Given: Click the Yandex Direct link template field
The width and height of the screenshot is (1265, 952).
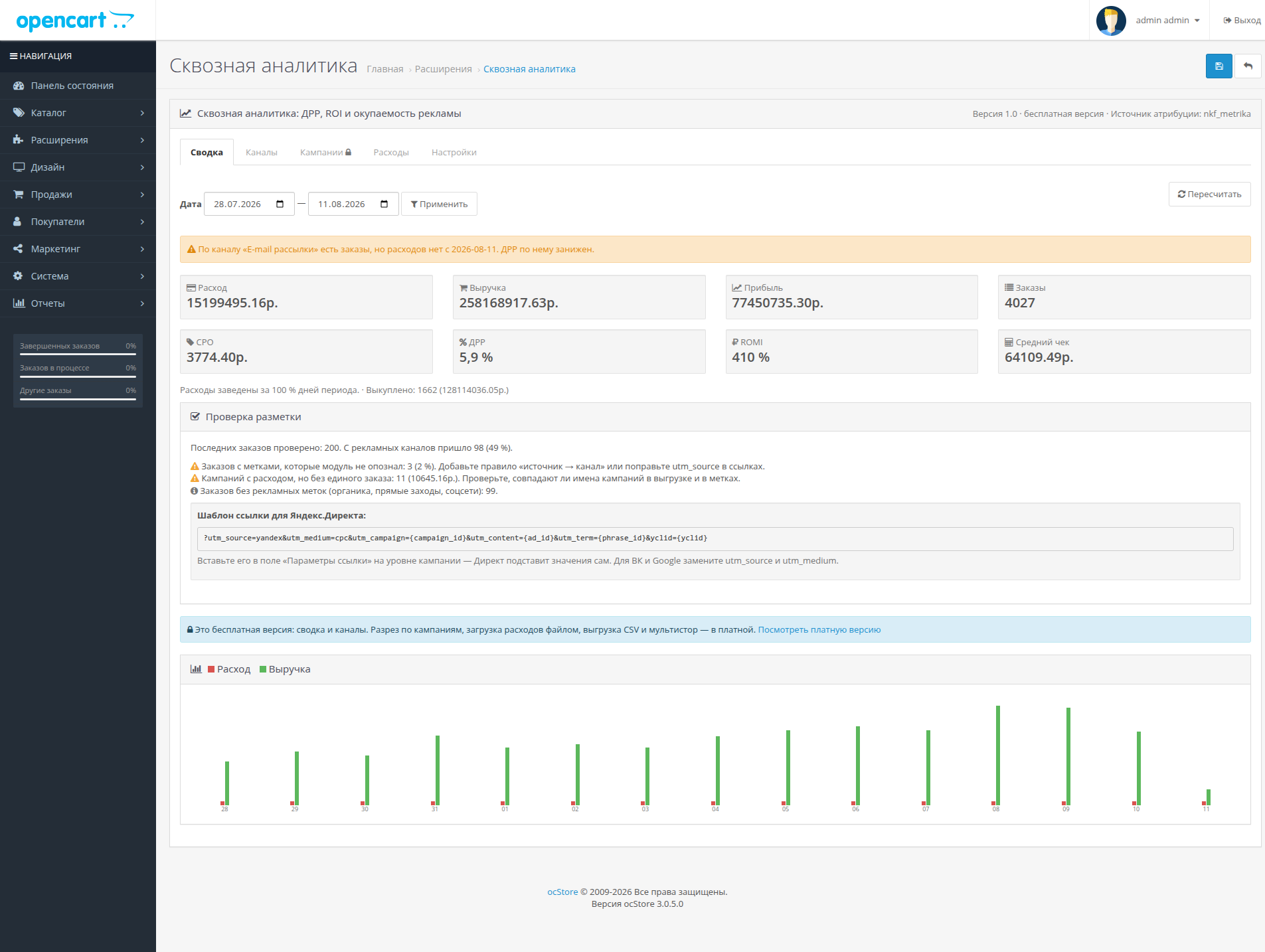Looking at the screenshot, I should tap(715, 538).
